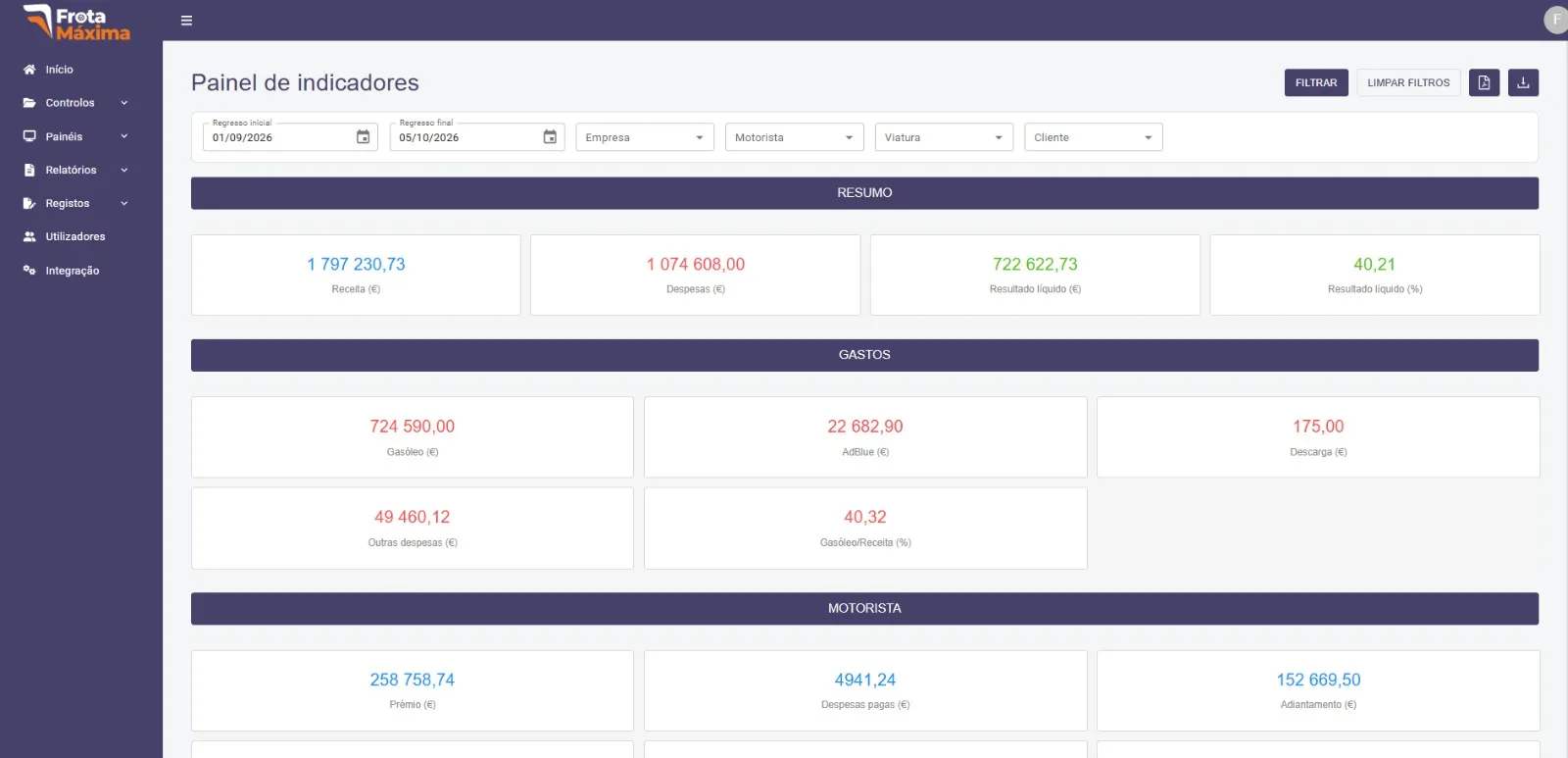The image size is (1568, 758).
Task: Expand the Relatórios submenu chevron
Action: pos(124,170)
